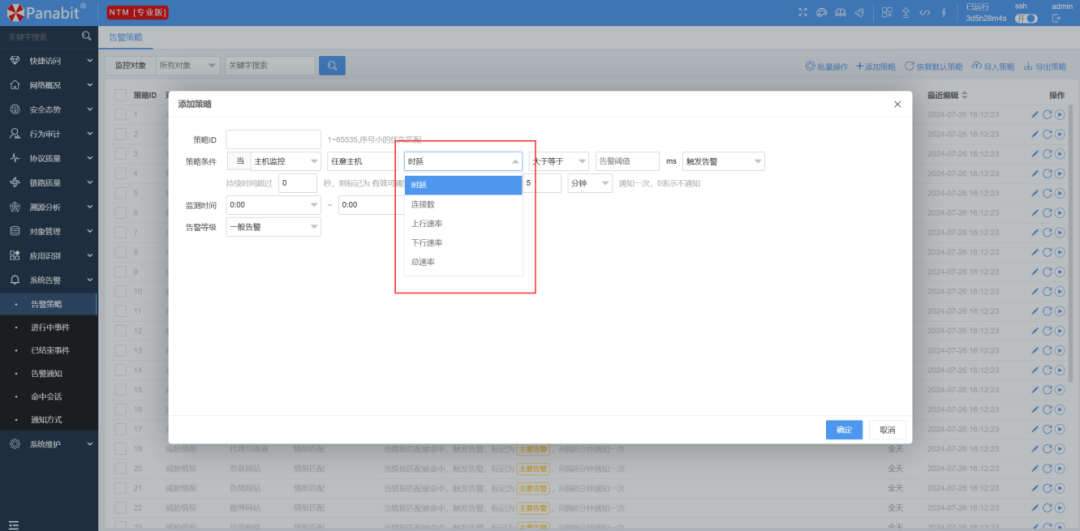Toggle the ssh on/off switch
The image size is (1080, 531).
point(1026,19)
